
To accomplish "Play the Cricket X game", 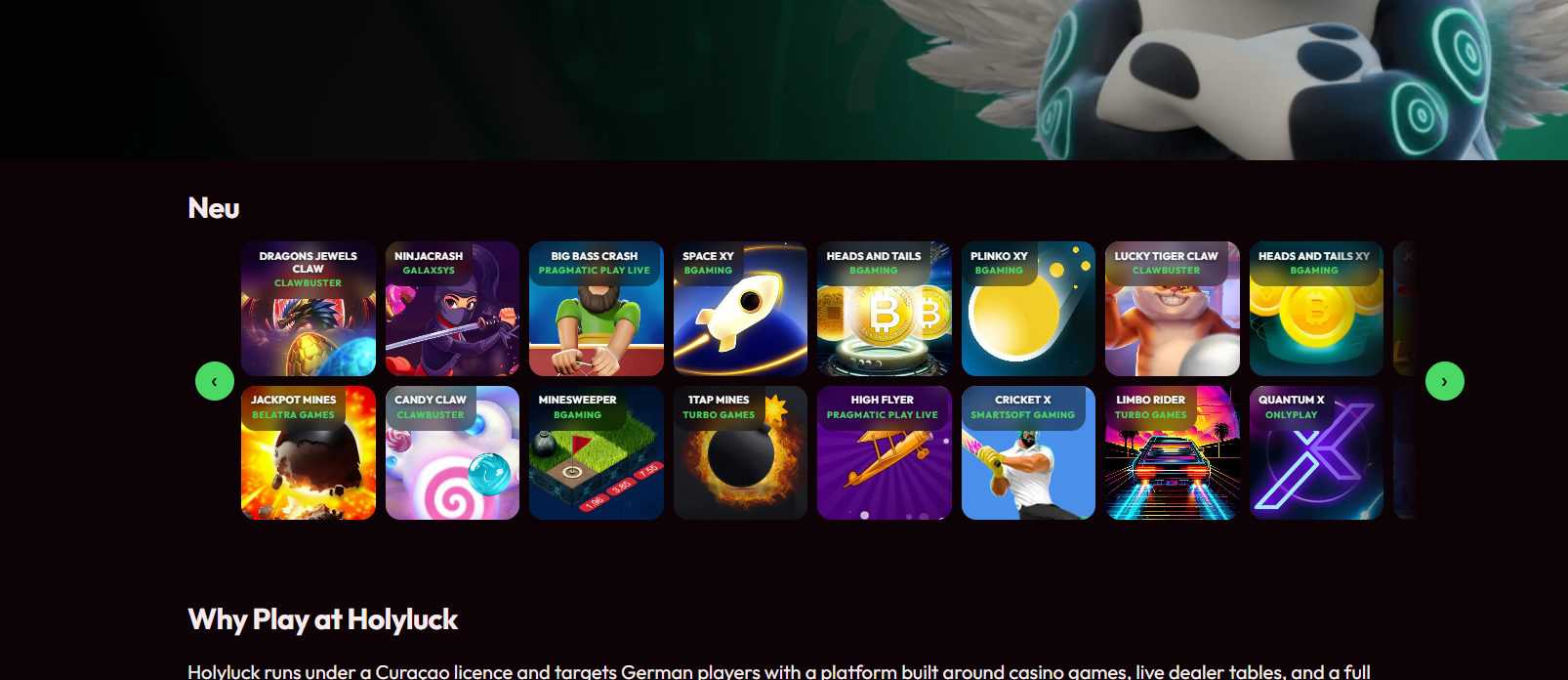I will [1028, 452].
